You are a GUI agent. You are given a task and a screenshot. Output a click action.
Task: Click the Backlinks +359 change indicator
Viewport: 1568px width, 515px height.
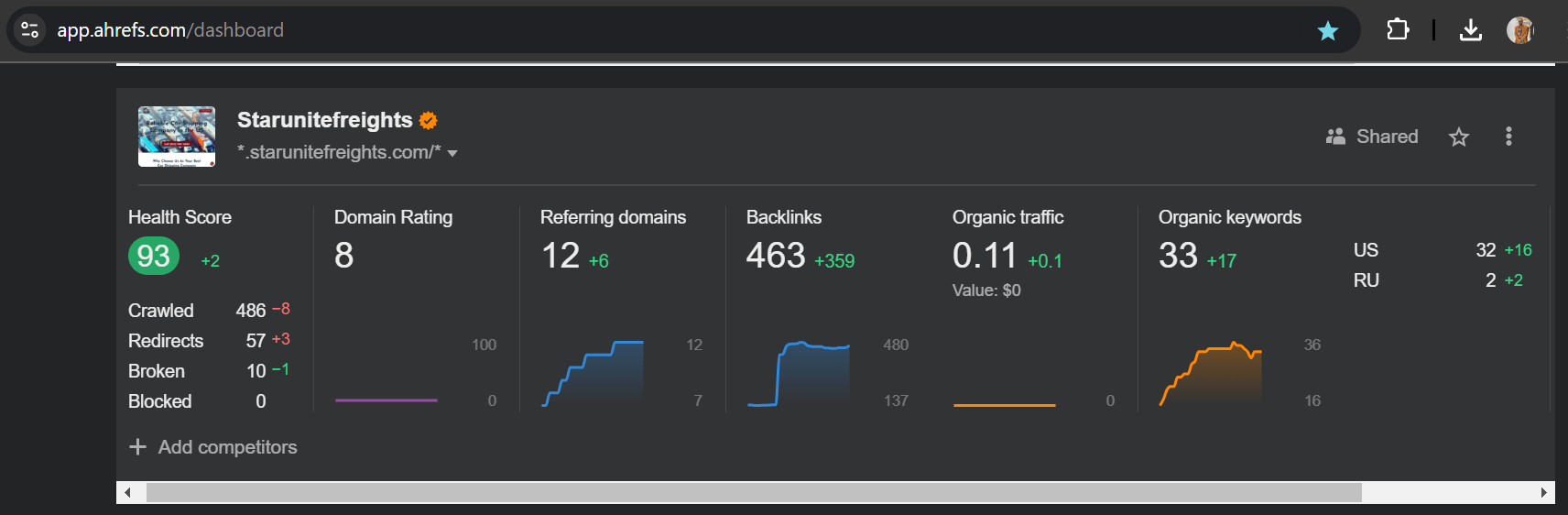834,261
